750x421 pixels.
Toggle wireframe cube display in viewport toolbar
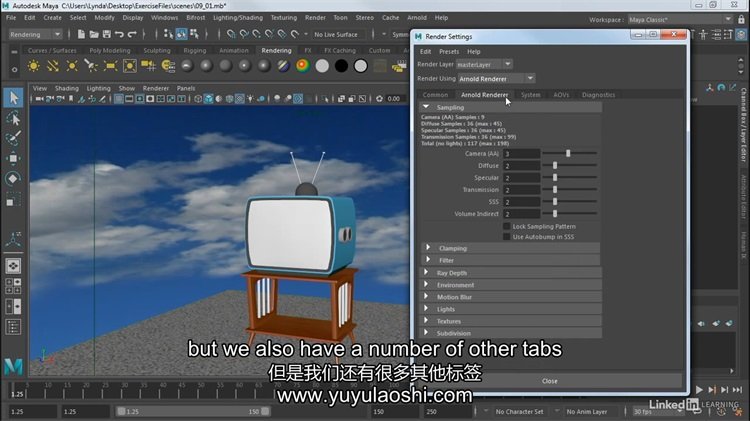(198, 99)
